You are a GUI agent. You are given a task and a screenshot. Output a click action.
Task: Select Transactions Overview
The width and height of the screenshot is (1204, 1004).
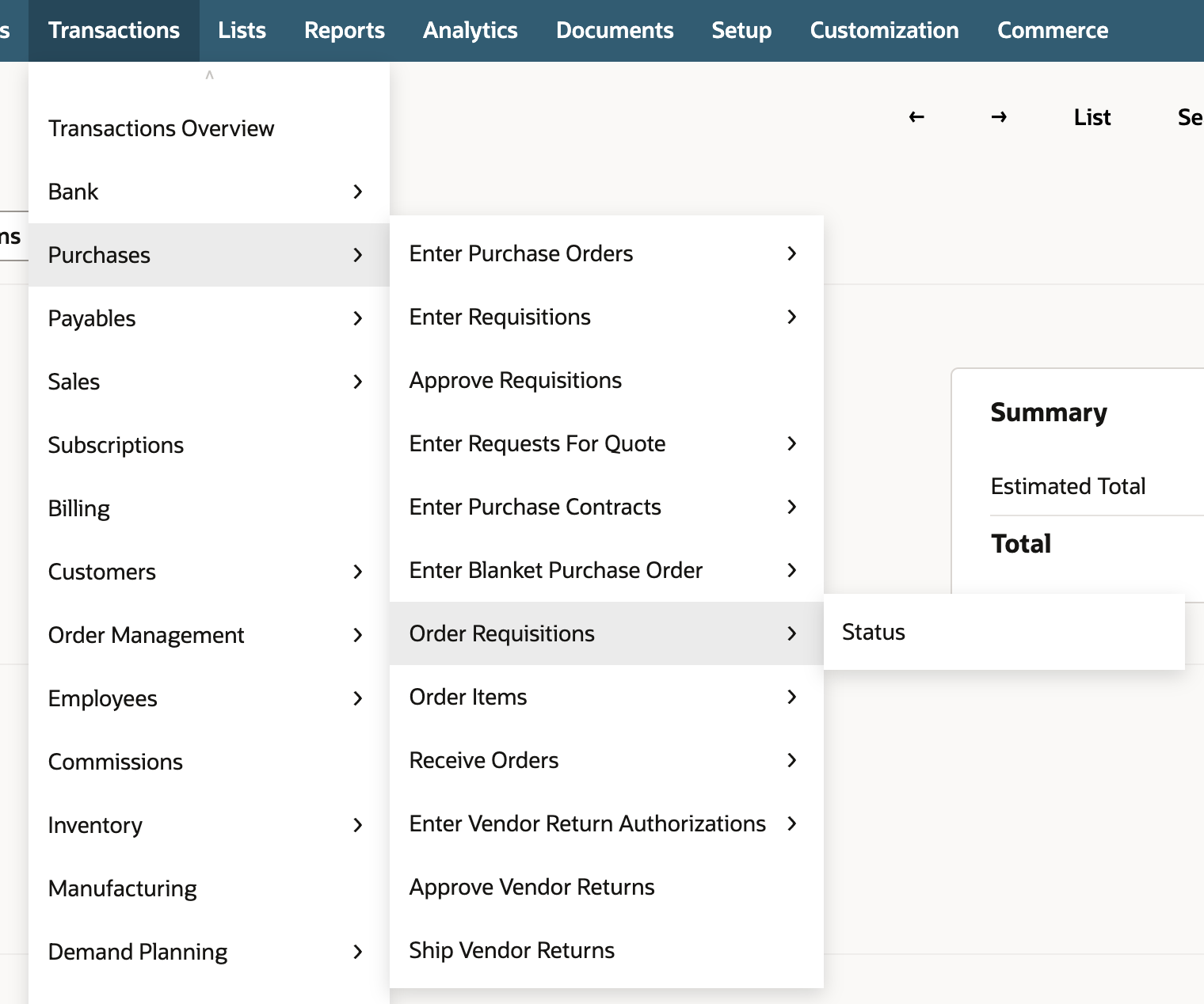click(209, 128)
